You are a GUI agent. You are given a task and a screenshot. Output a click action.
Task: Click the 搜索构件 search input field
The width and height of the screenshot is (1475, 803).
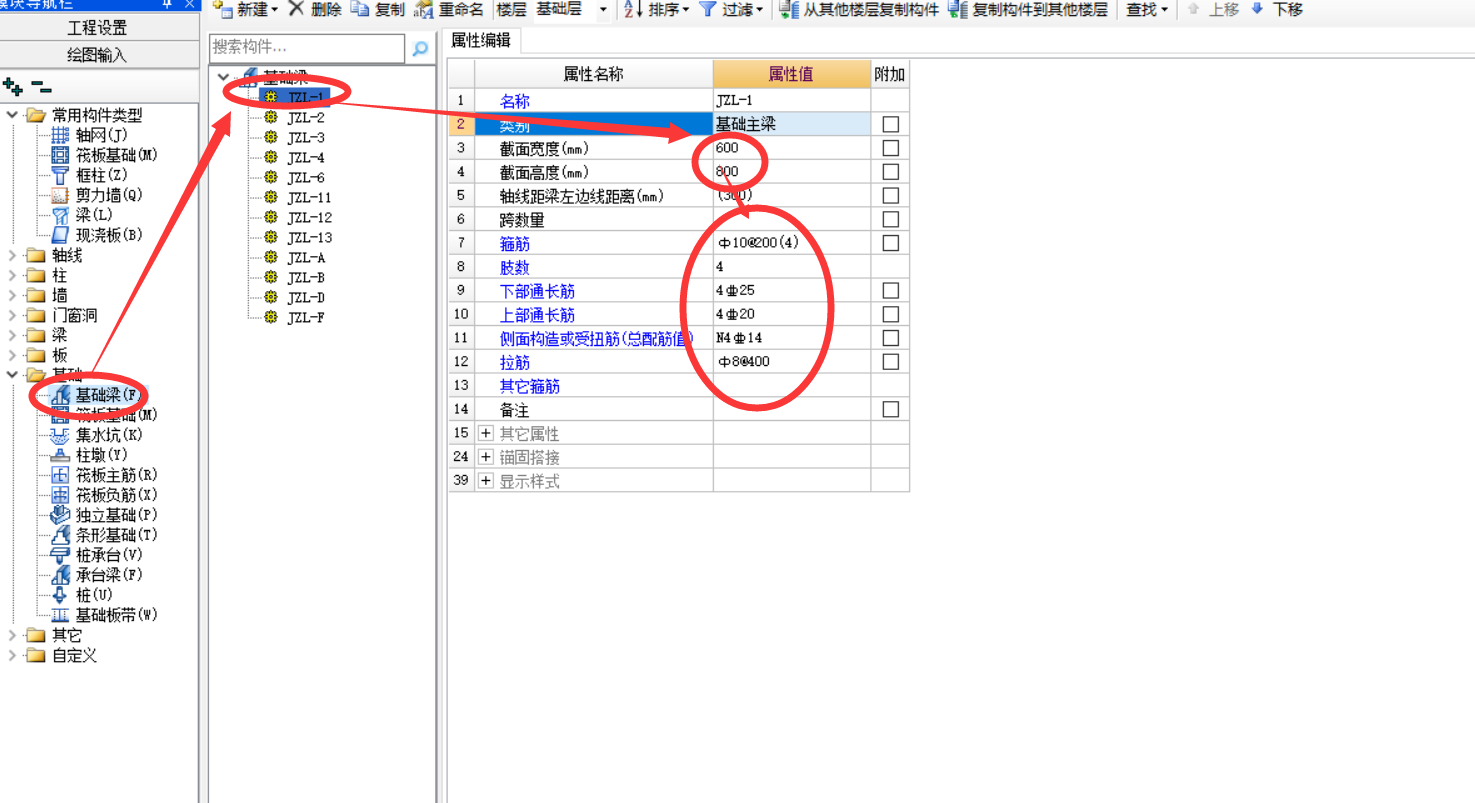(x=307, y=48)
